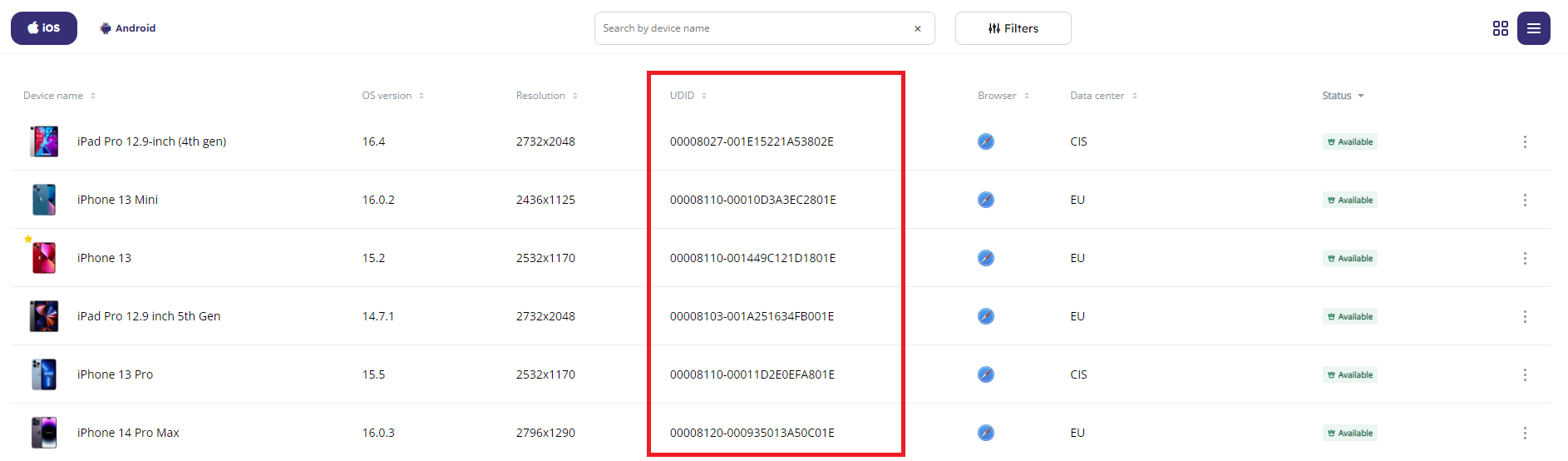Switch to the Android devices tab
Screen dimensions: 1568x461
coord(128,28)
